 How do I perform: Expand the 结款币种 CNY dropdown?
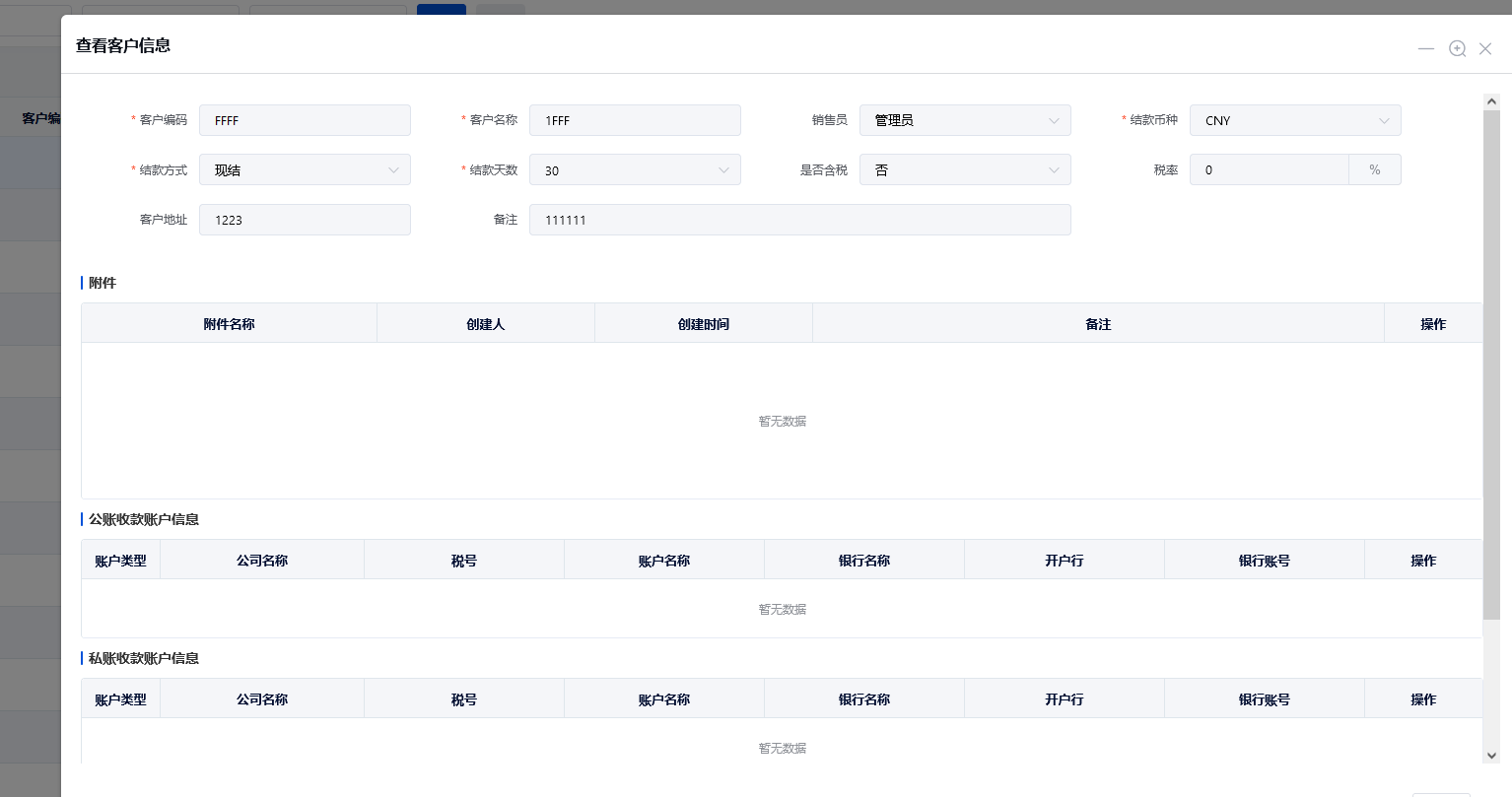[1294, 120]
